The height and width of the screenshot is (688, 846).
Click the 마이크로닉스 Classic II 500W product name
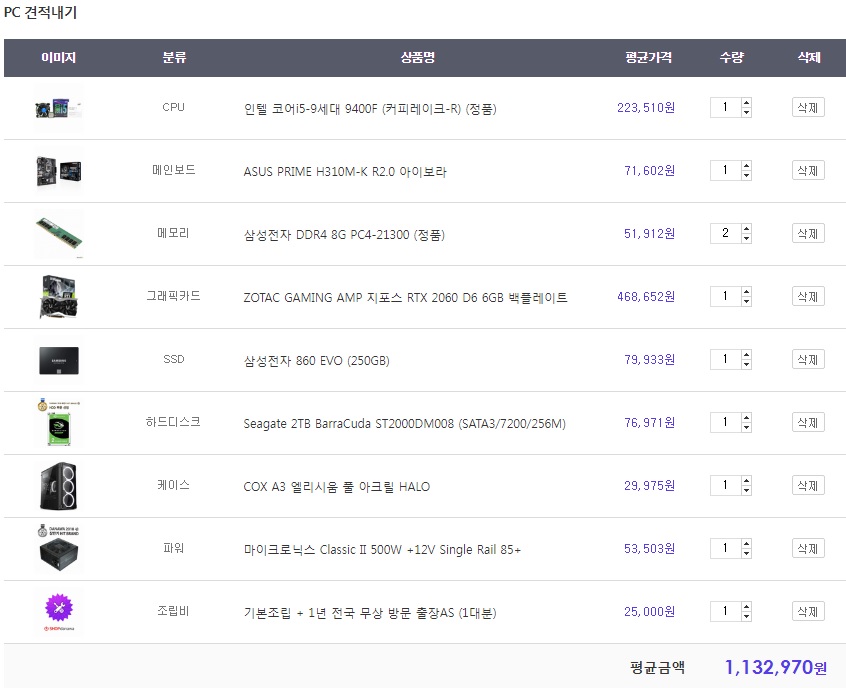pos(382,550)
